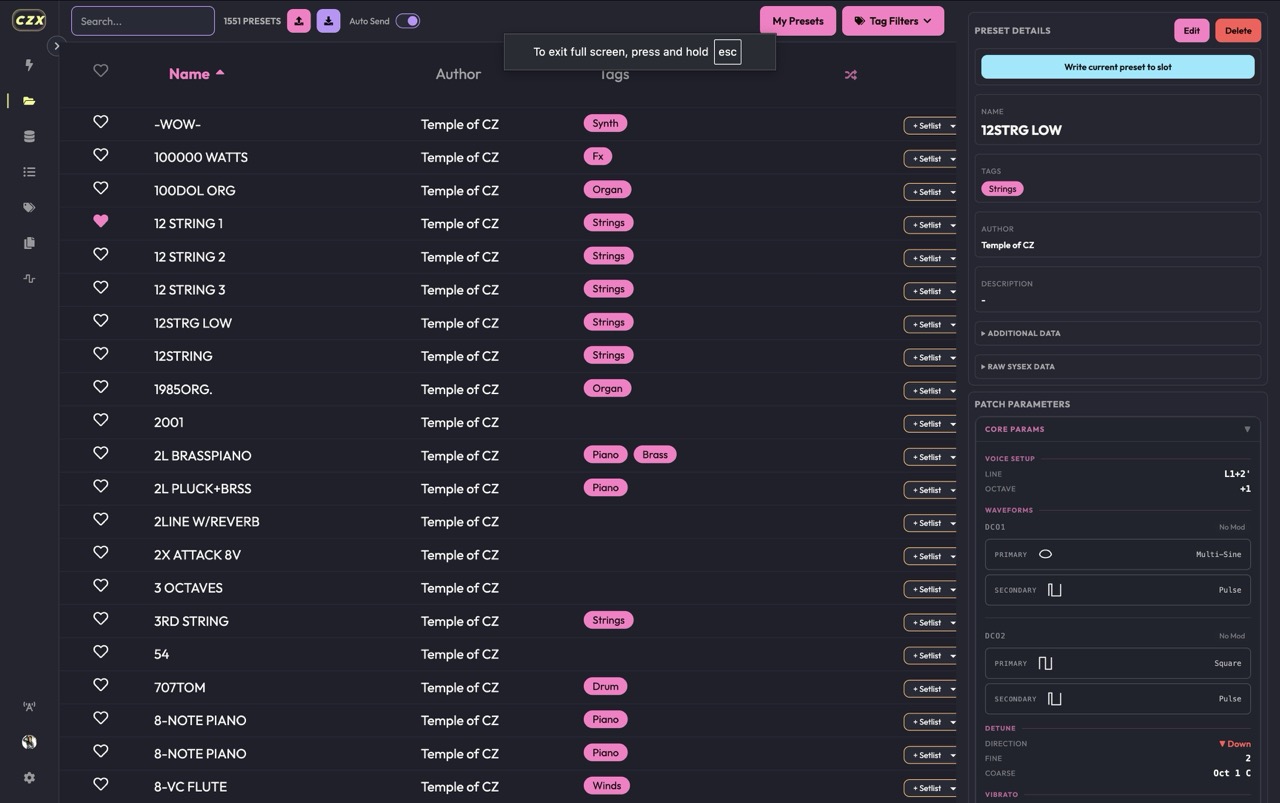Click the red Down detune direction indicator
Viewport: 1280px width, 803px height.
[x=1234, y=744]
